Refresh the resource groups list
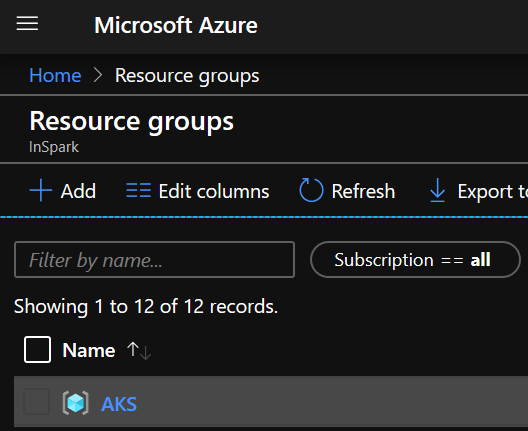 coord(363,191)
